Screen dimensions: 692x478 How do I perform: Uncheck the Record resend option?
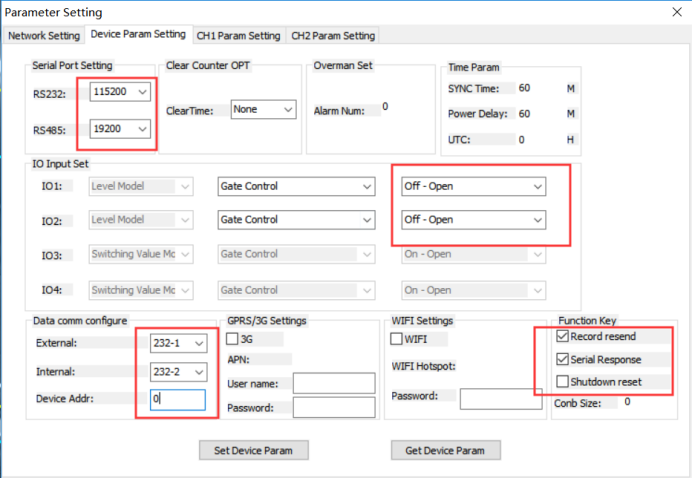562,336
